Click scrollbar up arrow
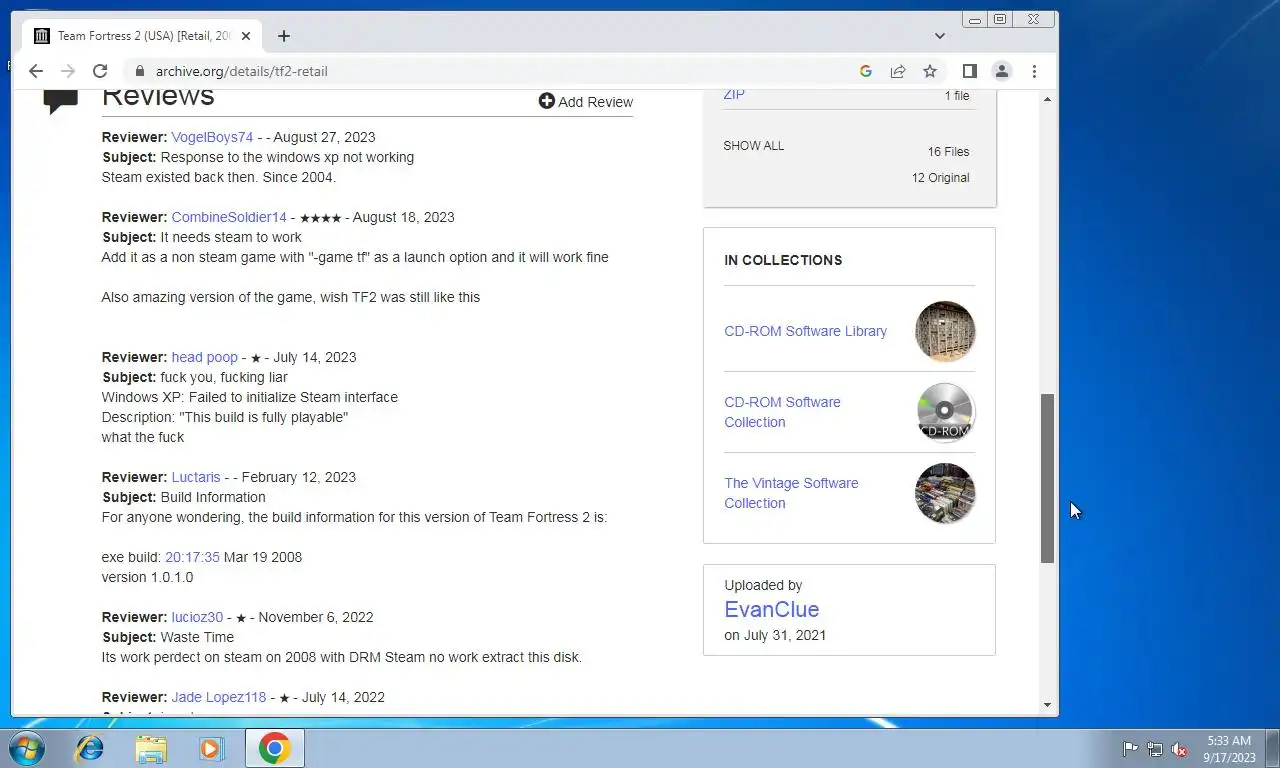This screenshot has height=768, width=1280. click(1047, 99)
